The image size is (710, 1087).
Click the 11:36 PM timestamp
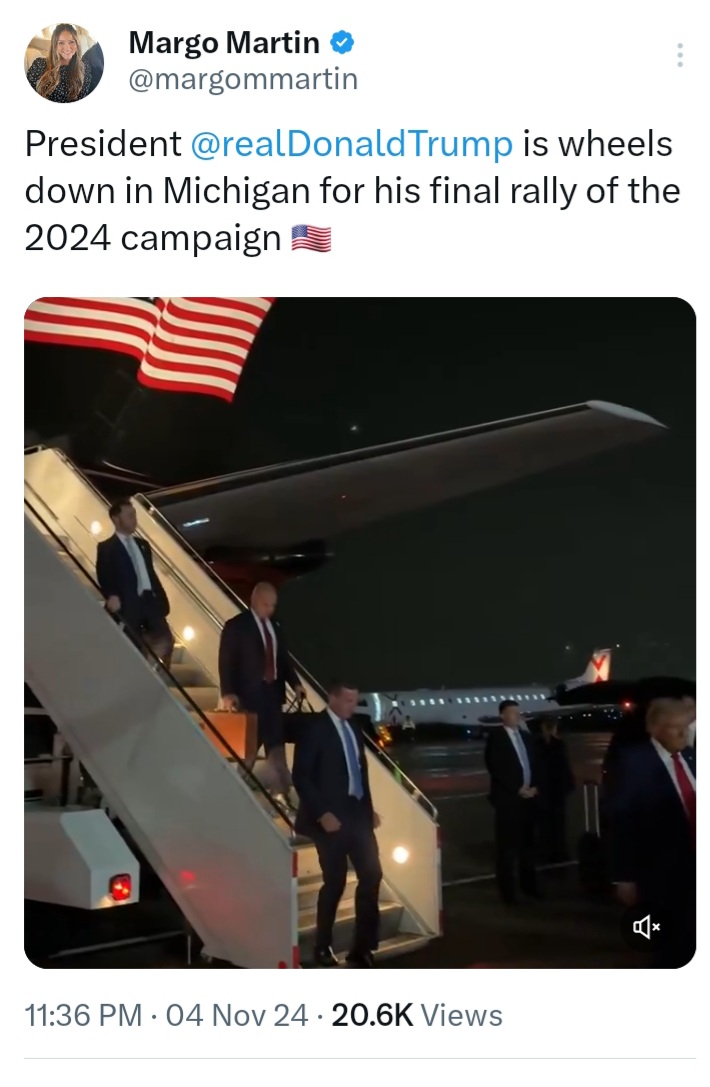pyautogui.click(x=83, y=1016)
